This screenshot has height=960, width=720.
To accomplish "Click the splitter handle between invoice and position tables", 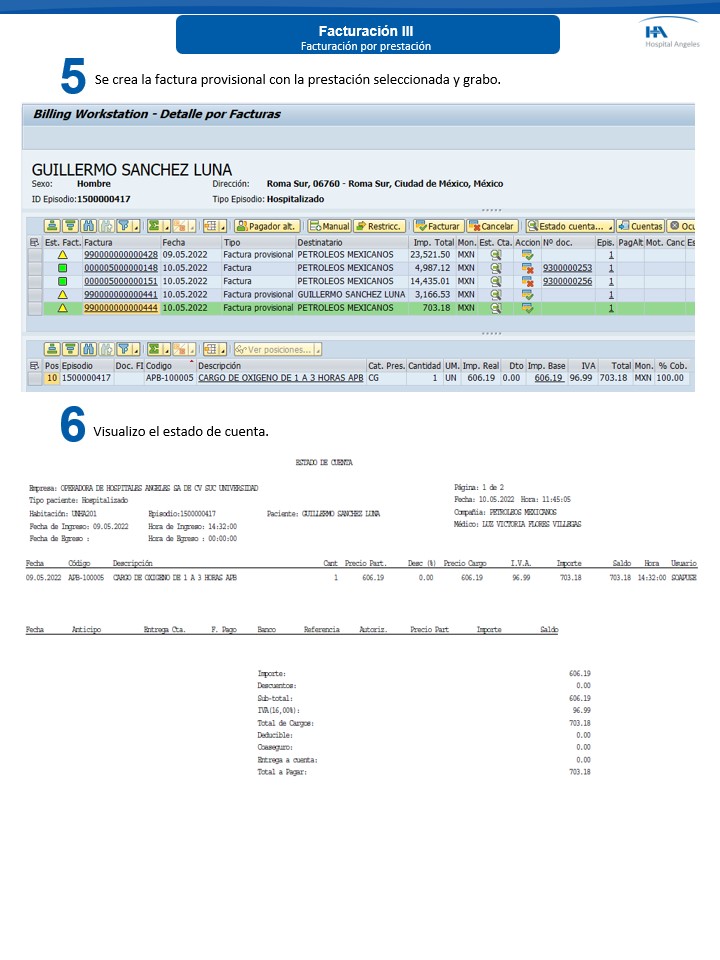I will [490, 333].
